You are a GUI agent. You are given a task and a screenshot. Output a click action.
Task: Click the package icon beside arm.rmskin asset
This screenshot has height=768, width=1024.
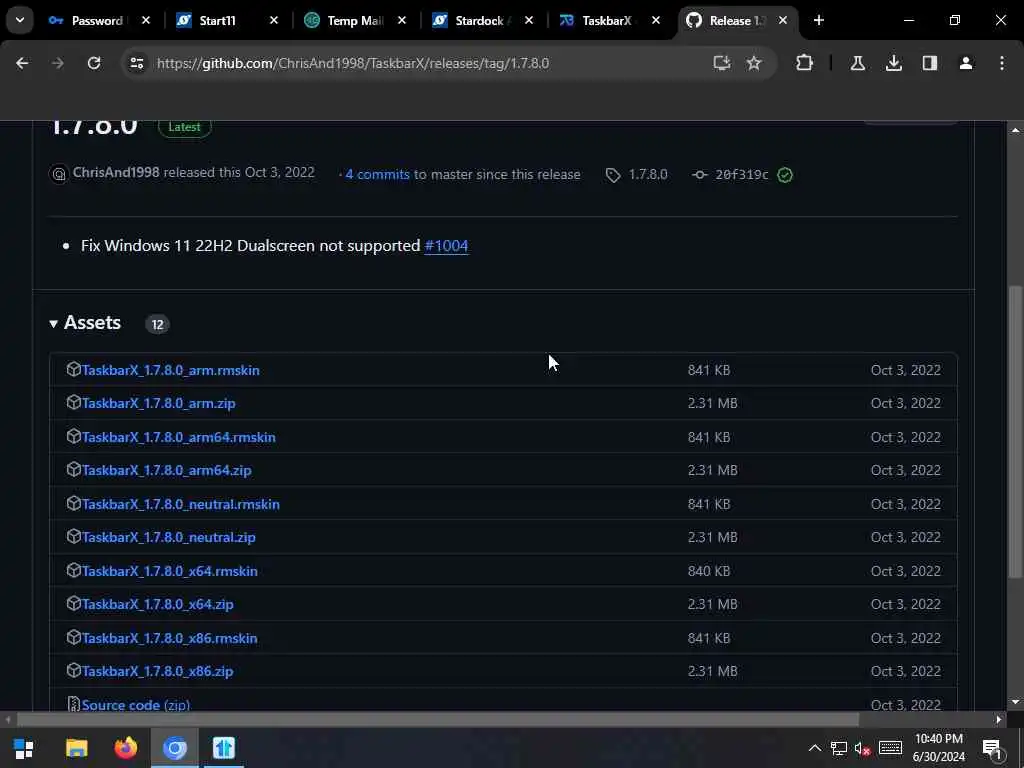[x=73, y=370]
